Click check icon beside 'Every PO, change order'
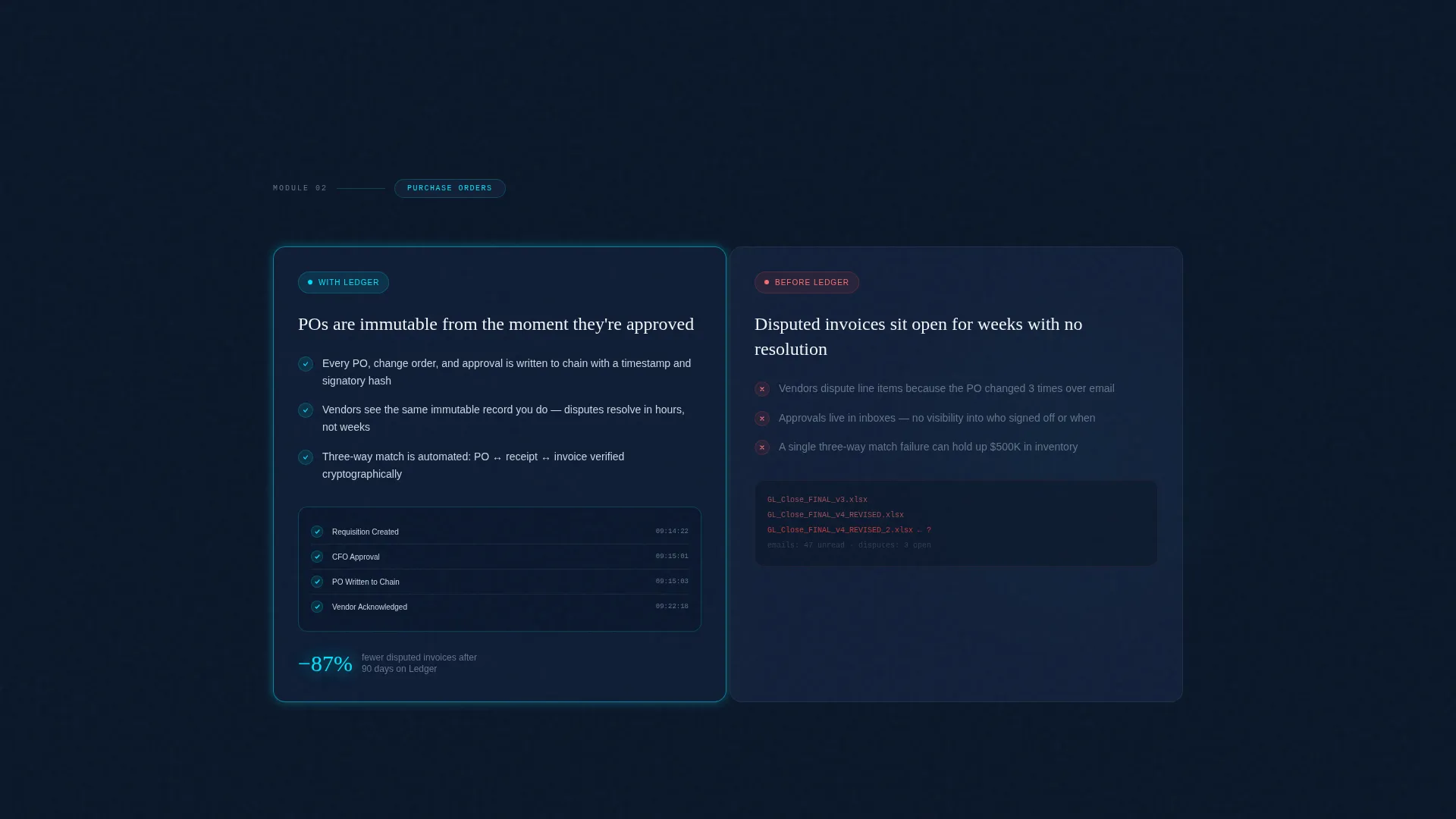 click(306, 364)
